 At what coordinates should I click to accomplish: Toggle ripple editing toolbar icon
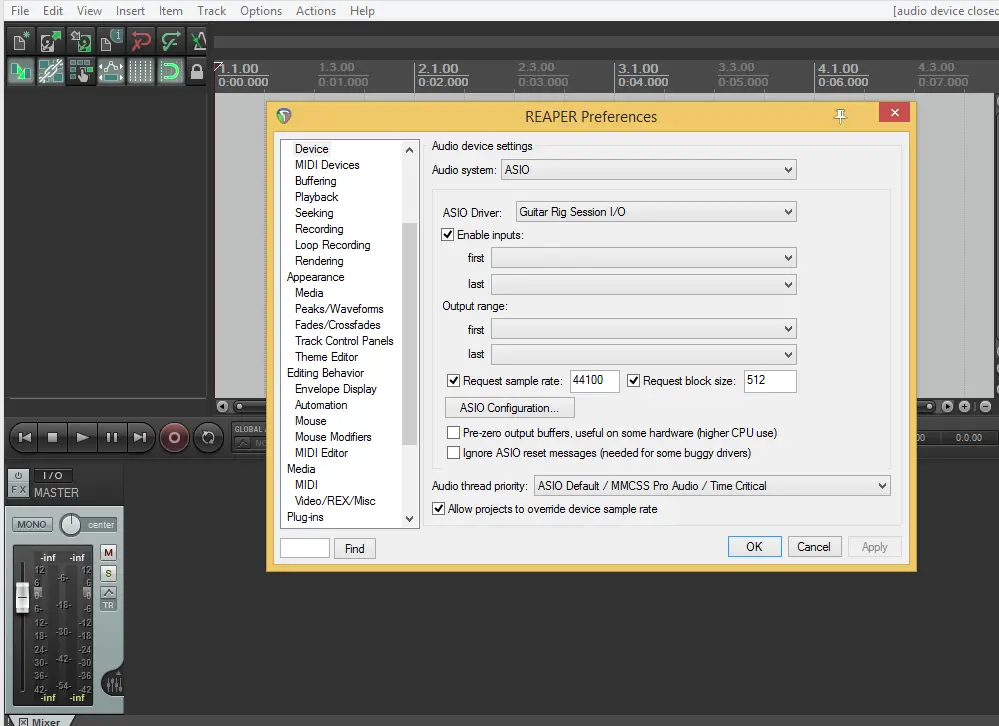(80, 71)
